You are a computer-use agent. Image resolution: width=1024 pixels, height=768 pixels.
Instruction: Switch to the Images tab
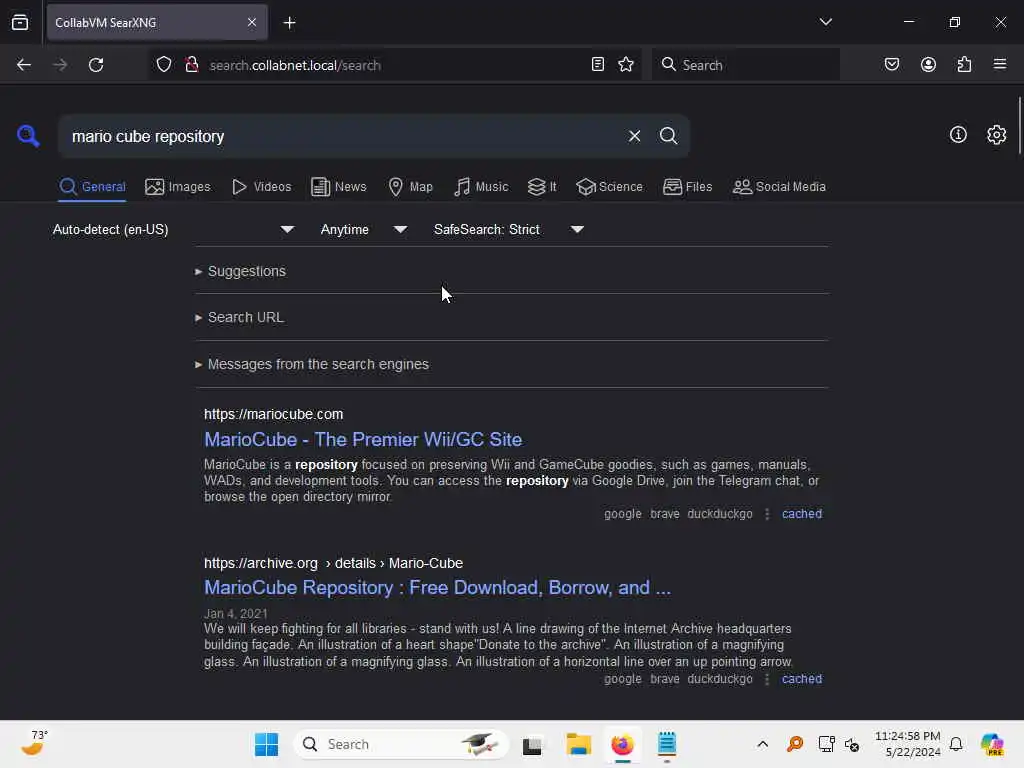[x=178, y=187]
